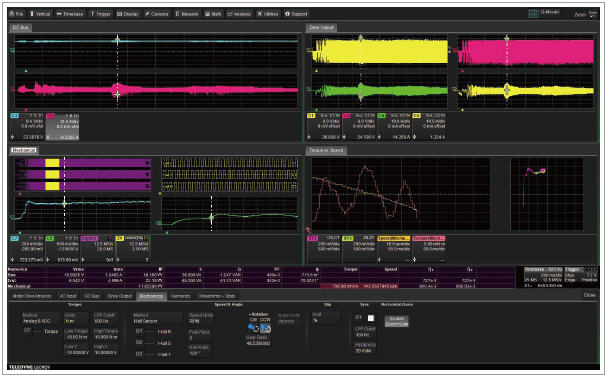
Task: Click the Disable ZoomGate toggle button
Action: coord(396,321)
